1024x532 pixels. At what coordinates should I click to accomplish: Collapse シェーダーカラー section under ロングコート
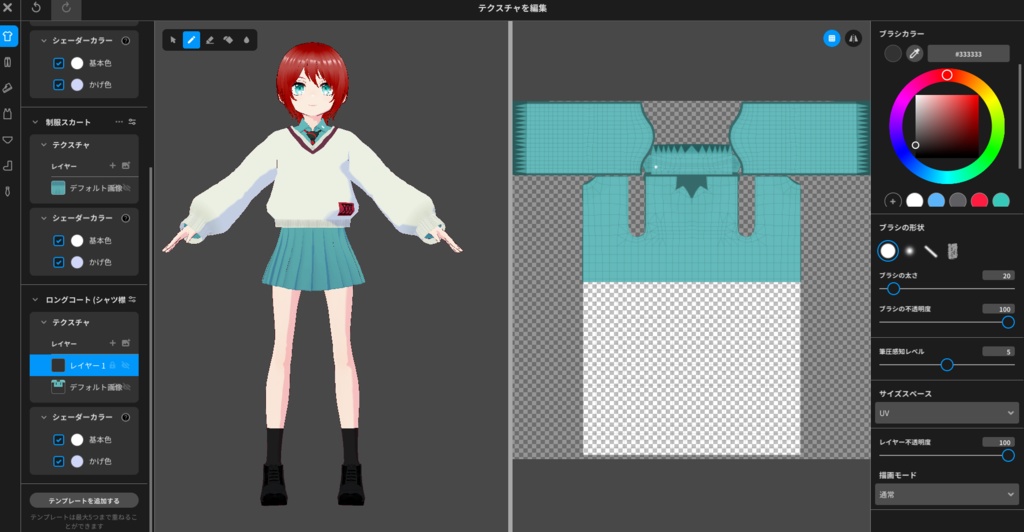(x=44, y=417)
